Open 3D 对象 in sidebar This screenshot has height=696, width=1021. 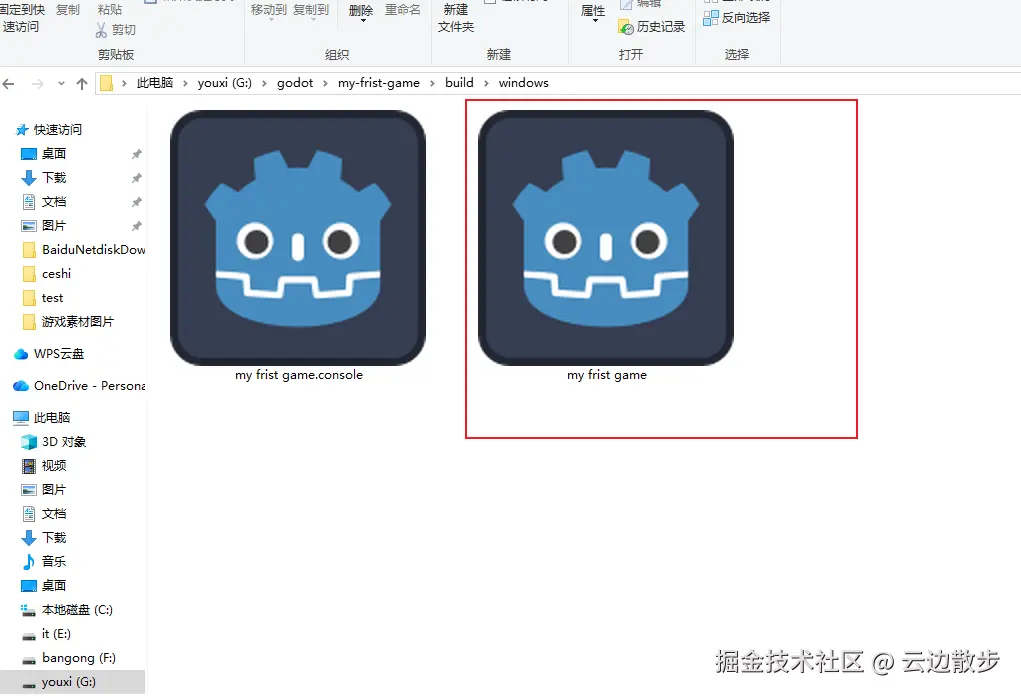pos(53,441)
